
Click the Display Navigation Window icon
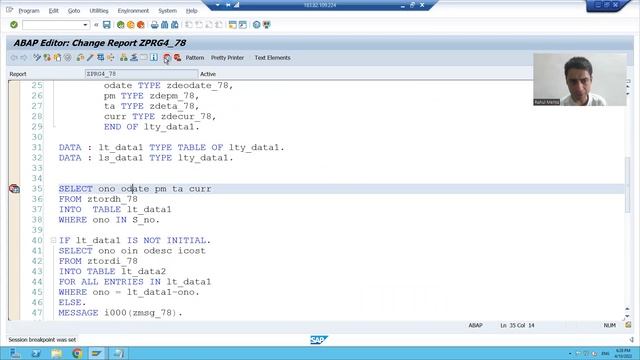click(134, 58)
